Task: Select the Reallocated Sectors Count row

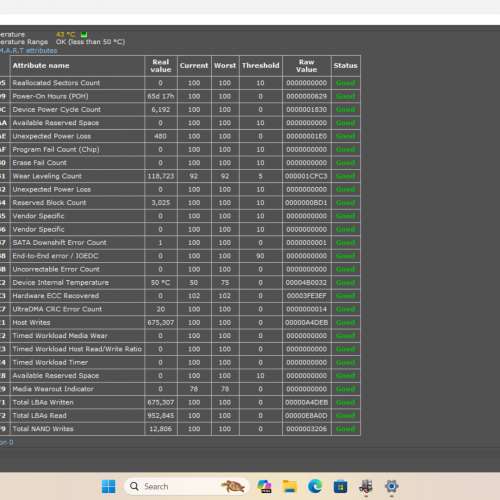Action: tap(180, 83)
